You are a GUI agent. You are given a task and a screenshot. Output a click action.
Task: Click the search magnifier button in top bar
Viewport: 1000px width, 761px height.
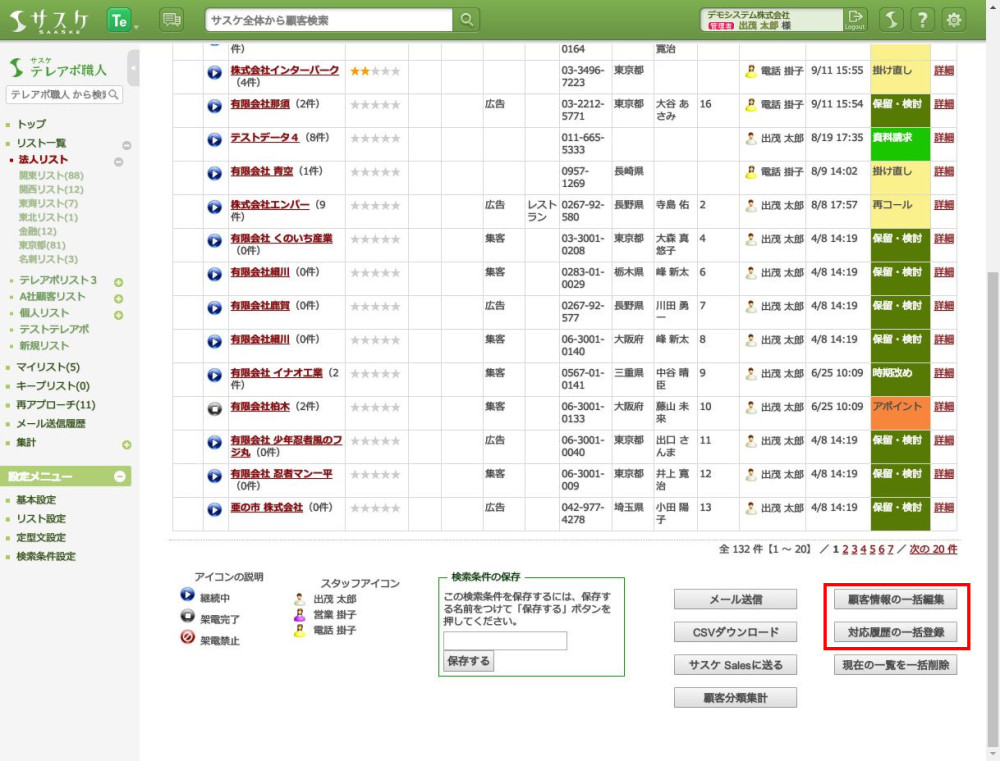click(467, 20)
